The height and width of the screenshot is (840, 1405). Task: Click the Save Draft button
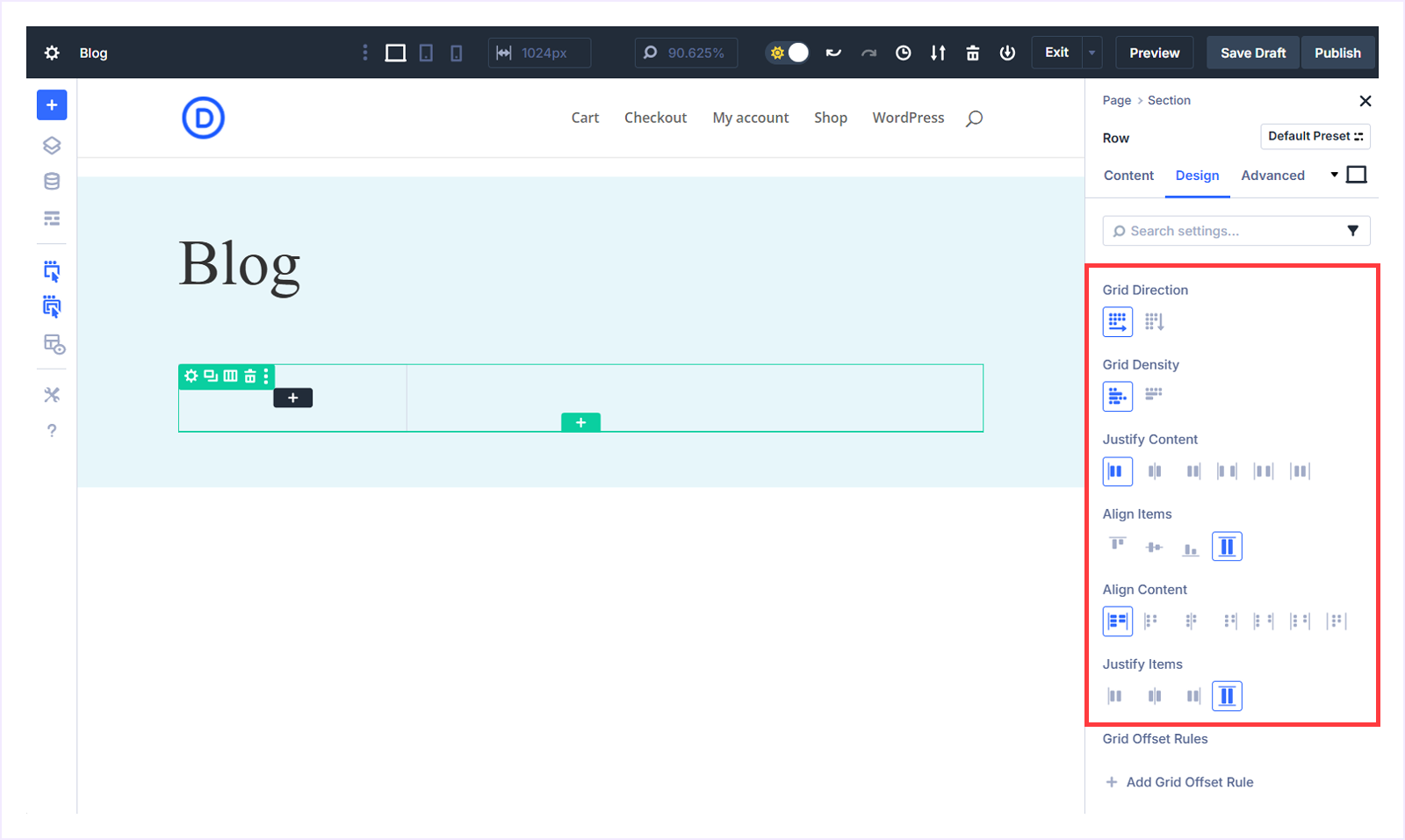pos(1252,53)
